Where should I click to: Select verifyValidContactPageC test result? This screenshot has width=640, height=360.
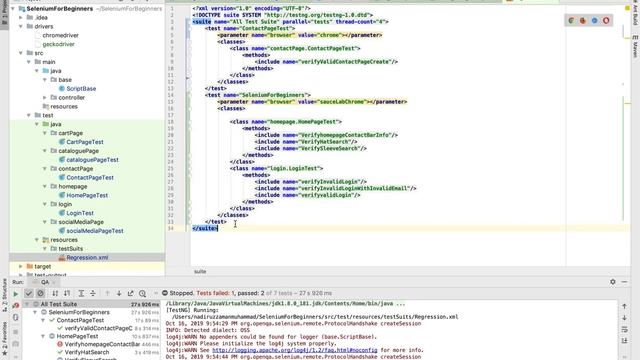tap(98, 328)
